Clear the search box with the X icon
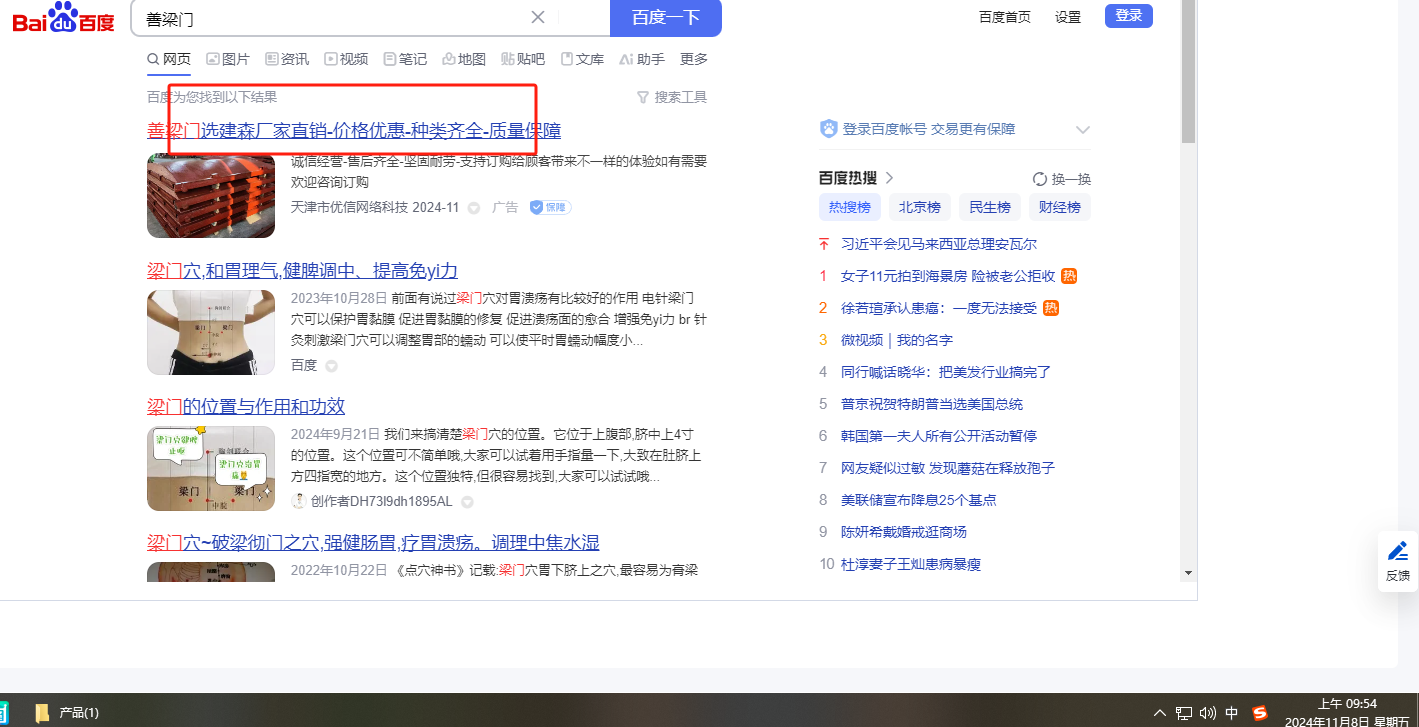The image size is (1419, 727). coord(538,17)
